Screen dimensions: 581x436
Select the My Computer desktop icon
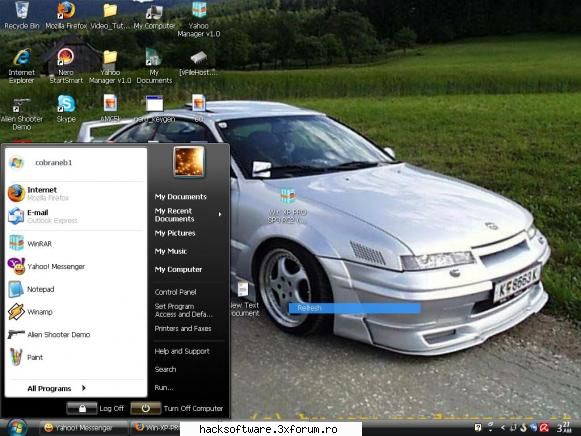pyautogui.click(x=154, y=16)
